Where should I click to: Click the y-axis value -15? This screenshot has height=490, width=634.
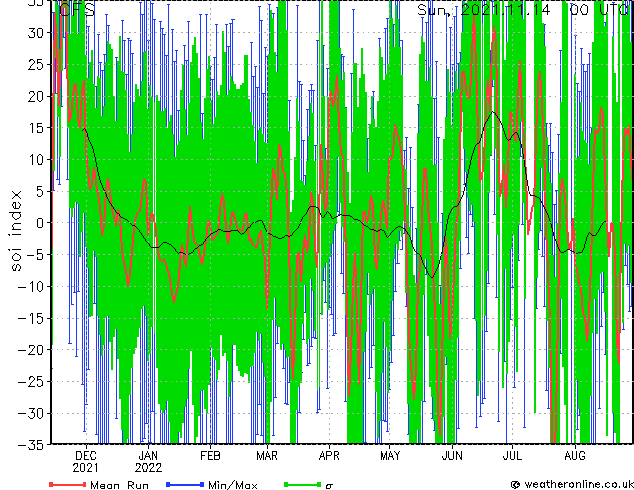pyautogui.click(x=31, y=318)
